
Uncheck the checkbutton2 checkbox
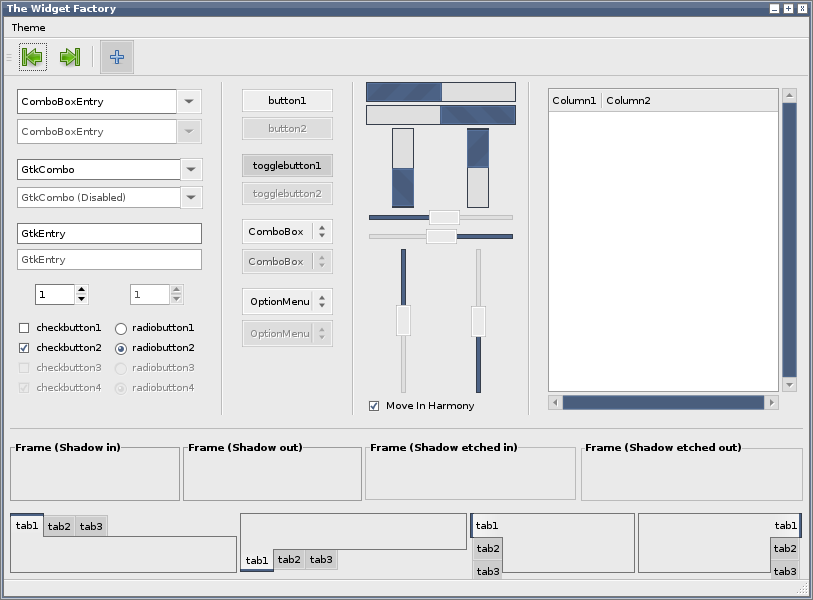click(x=24, y=348)
